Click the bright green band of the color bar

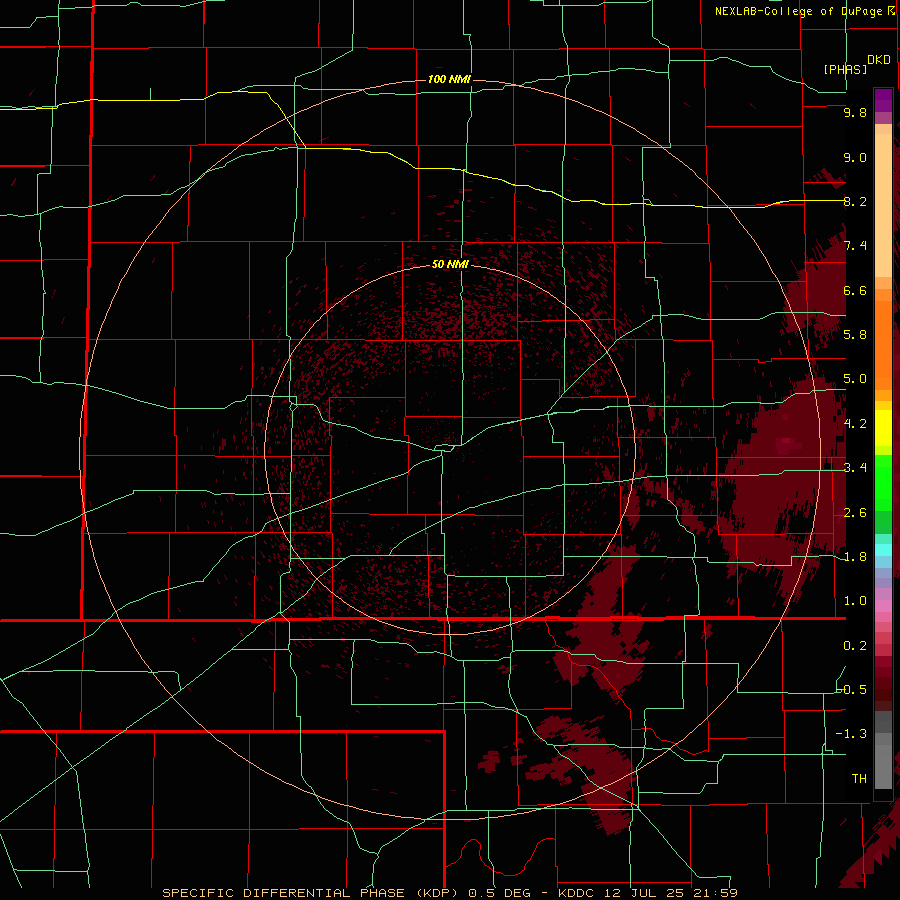[x=883, y=485]
